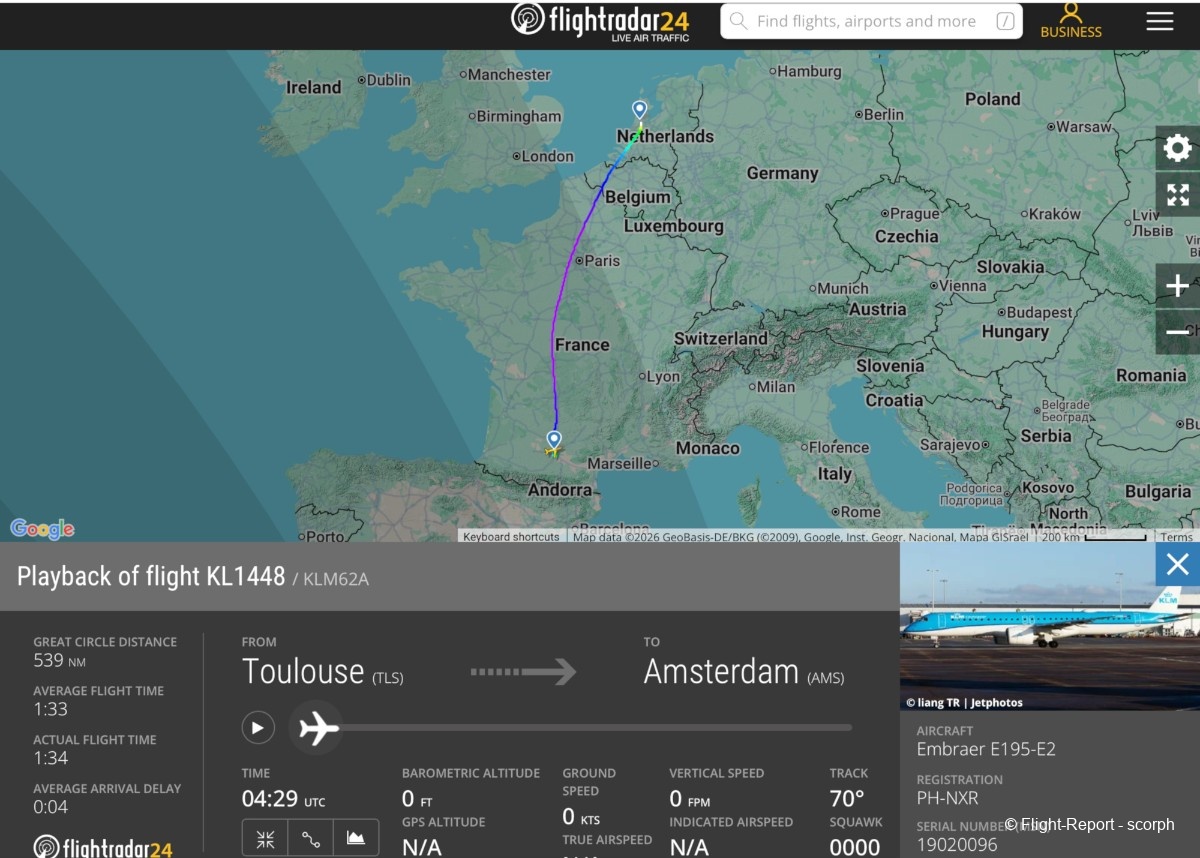Toggle center-on-aircraft map button
The width and height of the screenshot is (1200, 858).
(265, 838)
